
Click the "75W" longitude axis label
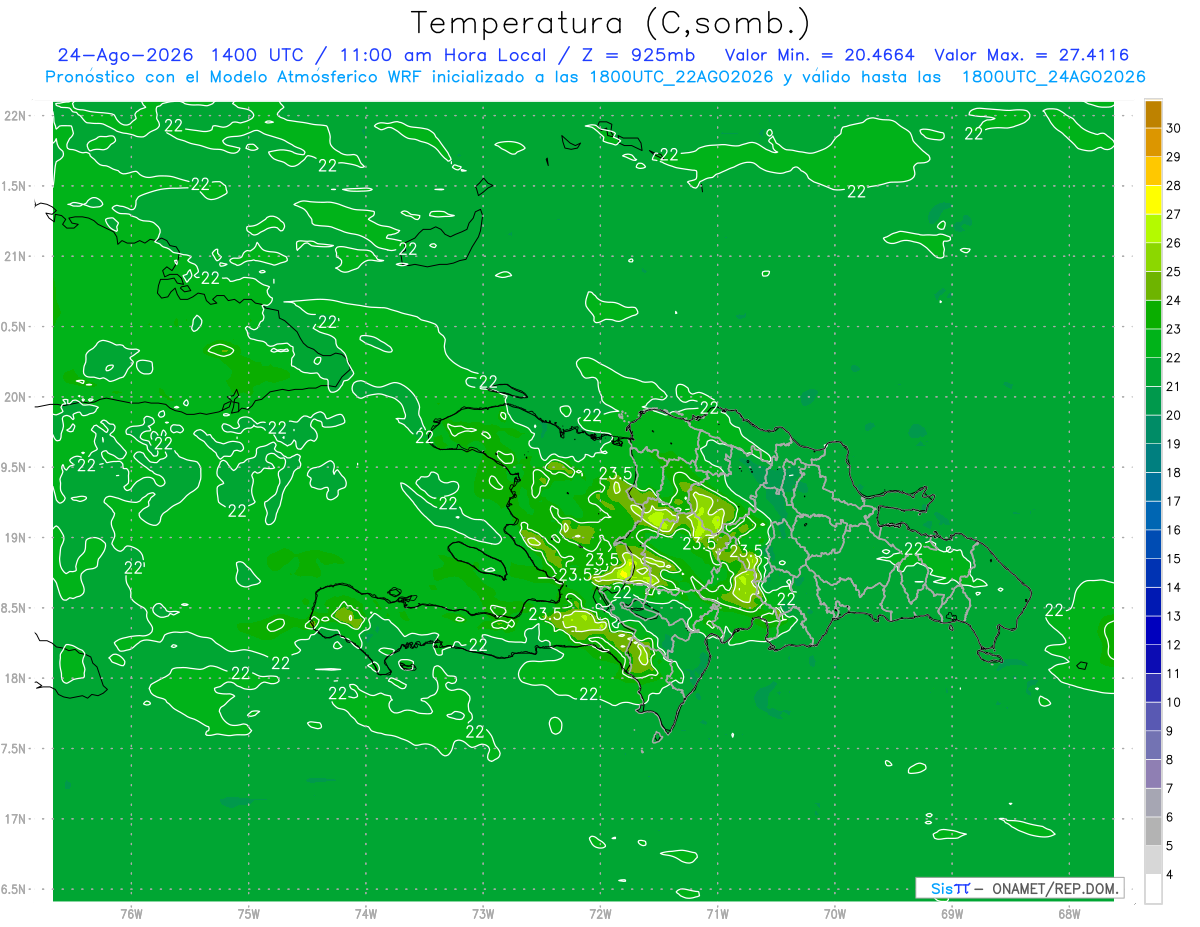pyautogui.click(x=248, y=913)
